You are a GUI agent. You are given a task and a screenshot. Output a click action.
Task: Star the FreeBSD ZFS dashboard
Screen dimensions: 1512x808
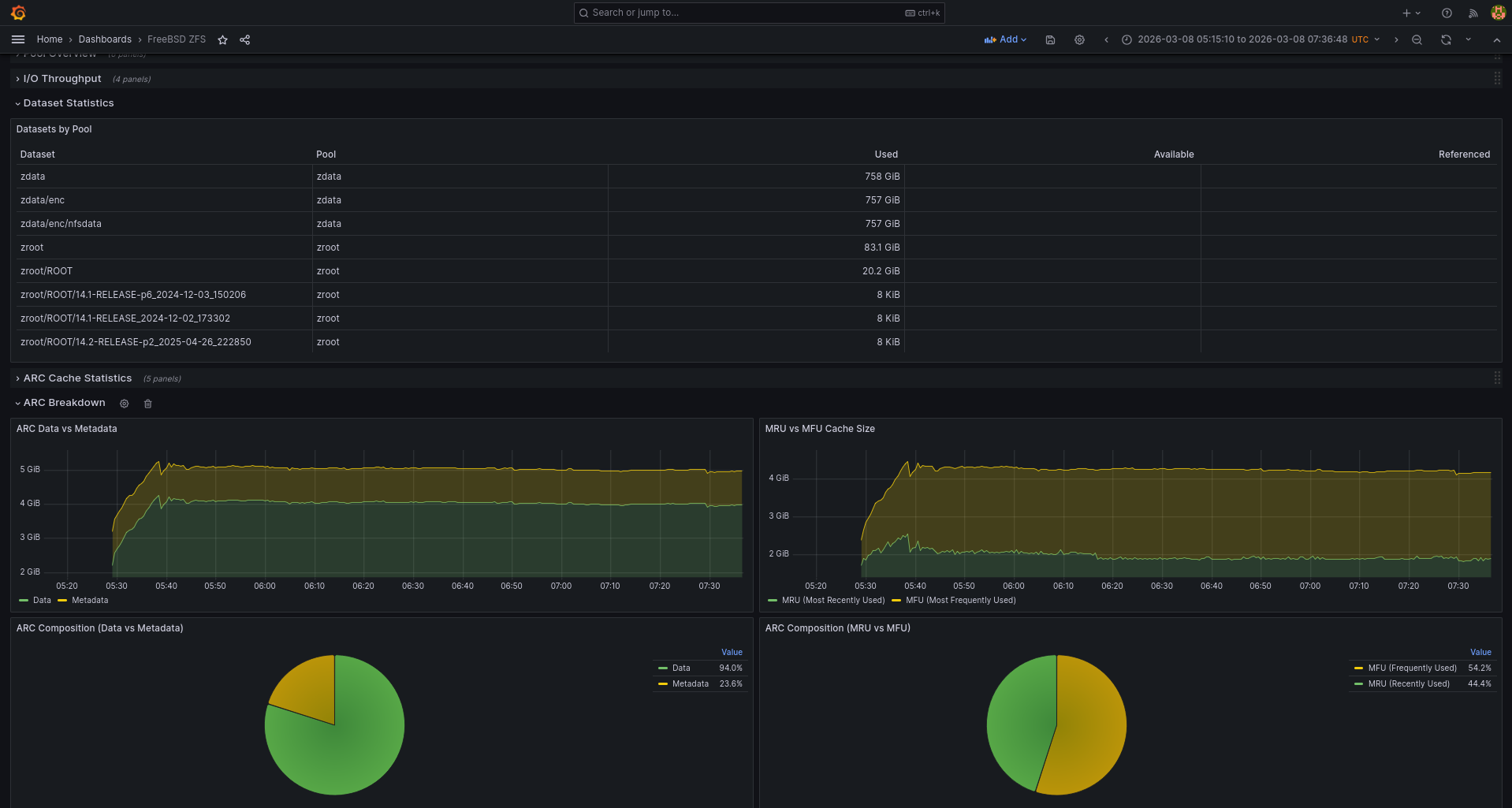pyautogui.click(x=223, y=40)
